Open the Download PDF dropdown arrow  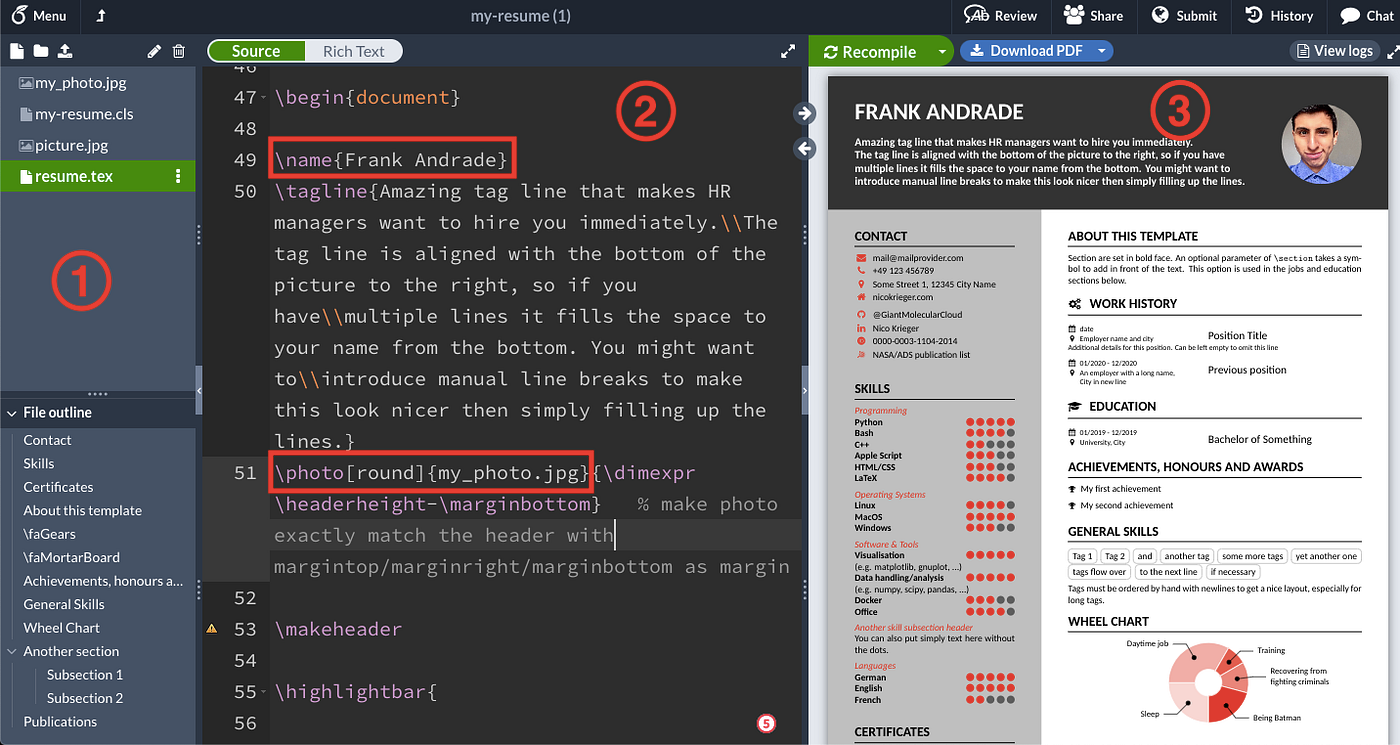tap(1101, 51)
